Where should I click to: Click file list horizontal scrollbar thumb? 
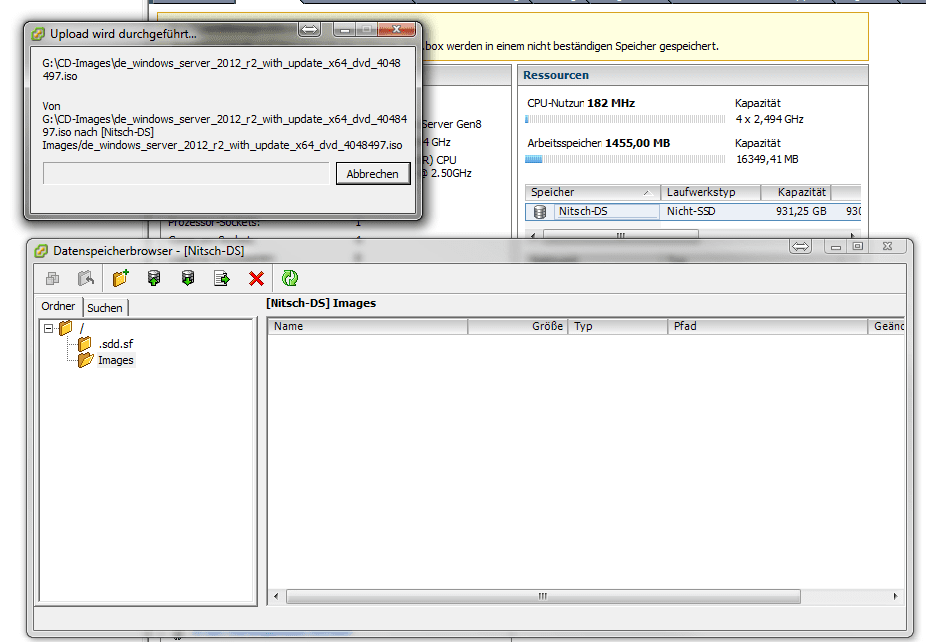(543, 597)
